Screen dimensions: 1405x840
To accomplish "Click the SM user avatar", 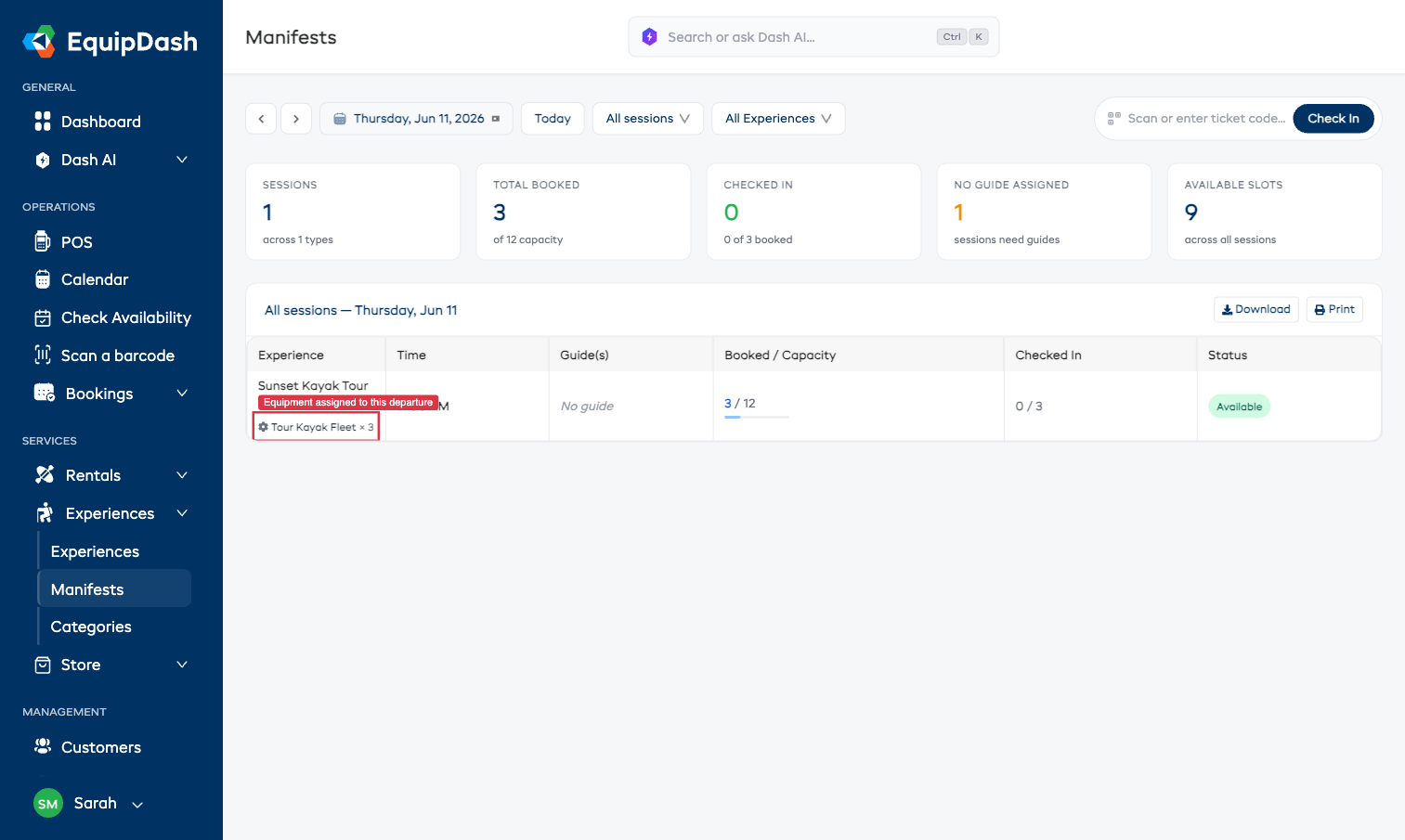I will (48, 804).
